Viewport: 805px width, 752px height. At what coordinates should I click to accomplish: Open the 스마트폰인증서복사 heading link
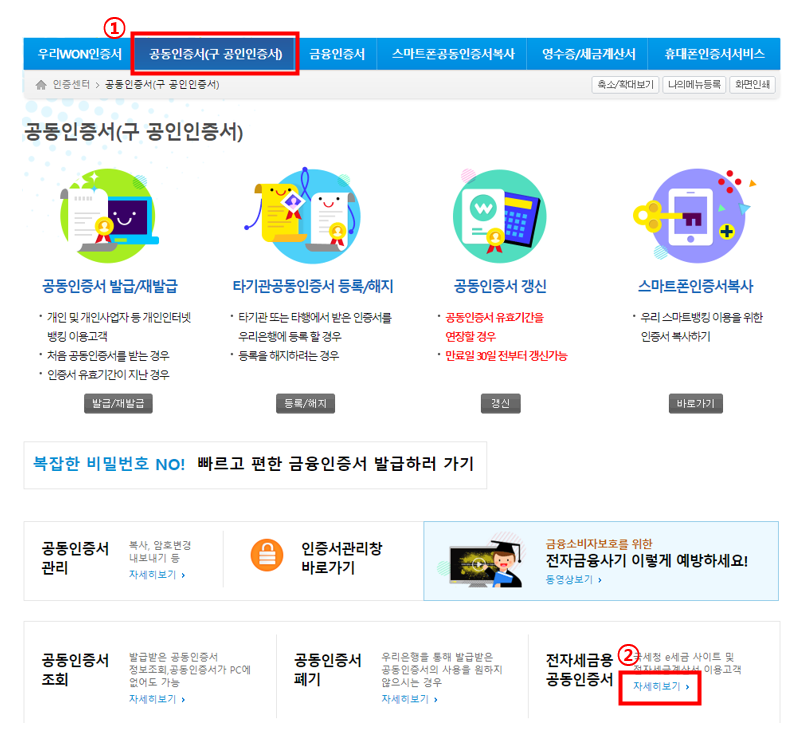click(x=696, y=286)
